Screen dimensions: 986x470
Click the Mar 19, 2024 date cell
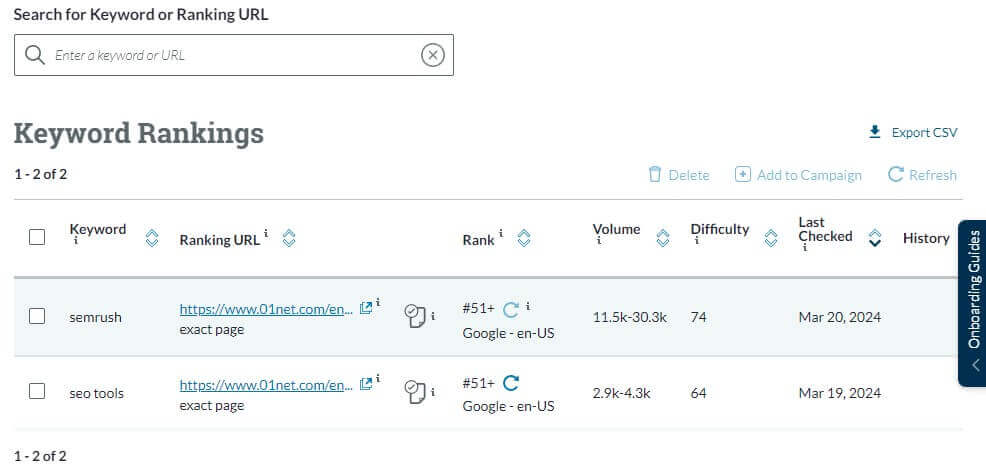(x=839, y=393)
